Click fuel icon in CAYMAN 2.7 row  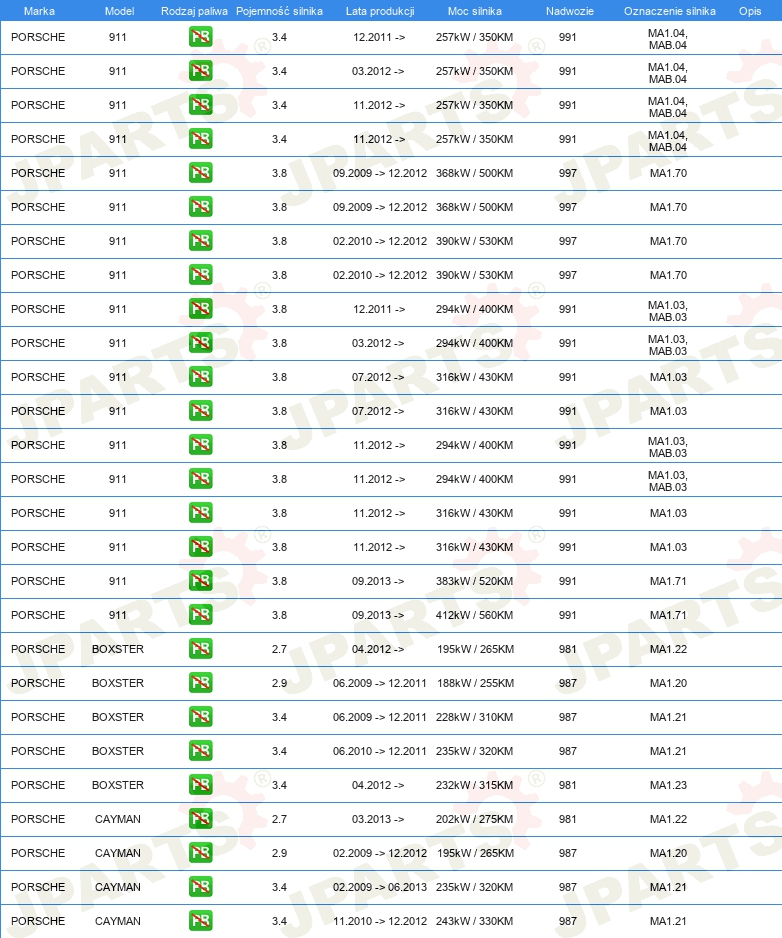point(200,819)
